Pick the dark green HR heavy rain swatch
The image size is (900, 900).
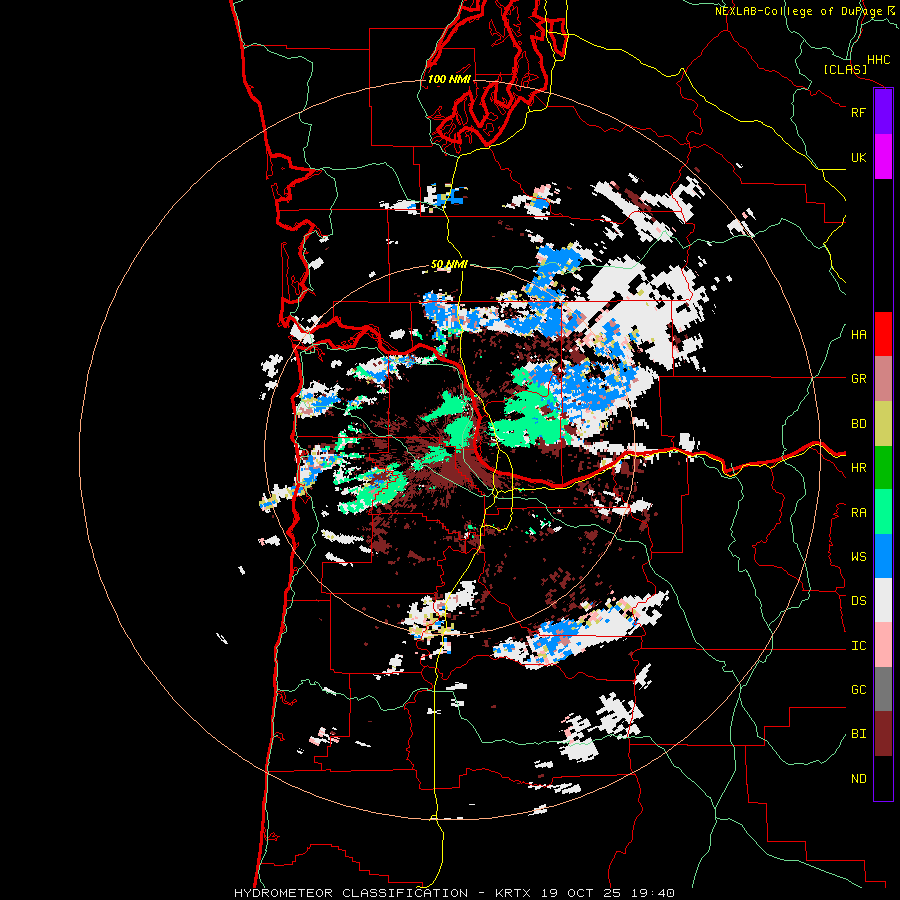click(x=883, y=467)
